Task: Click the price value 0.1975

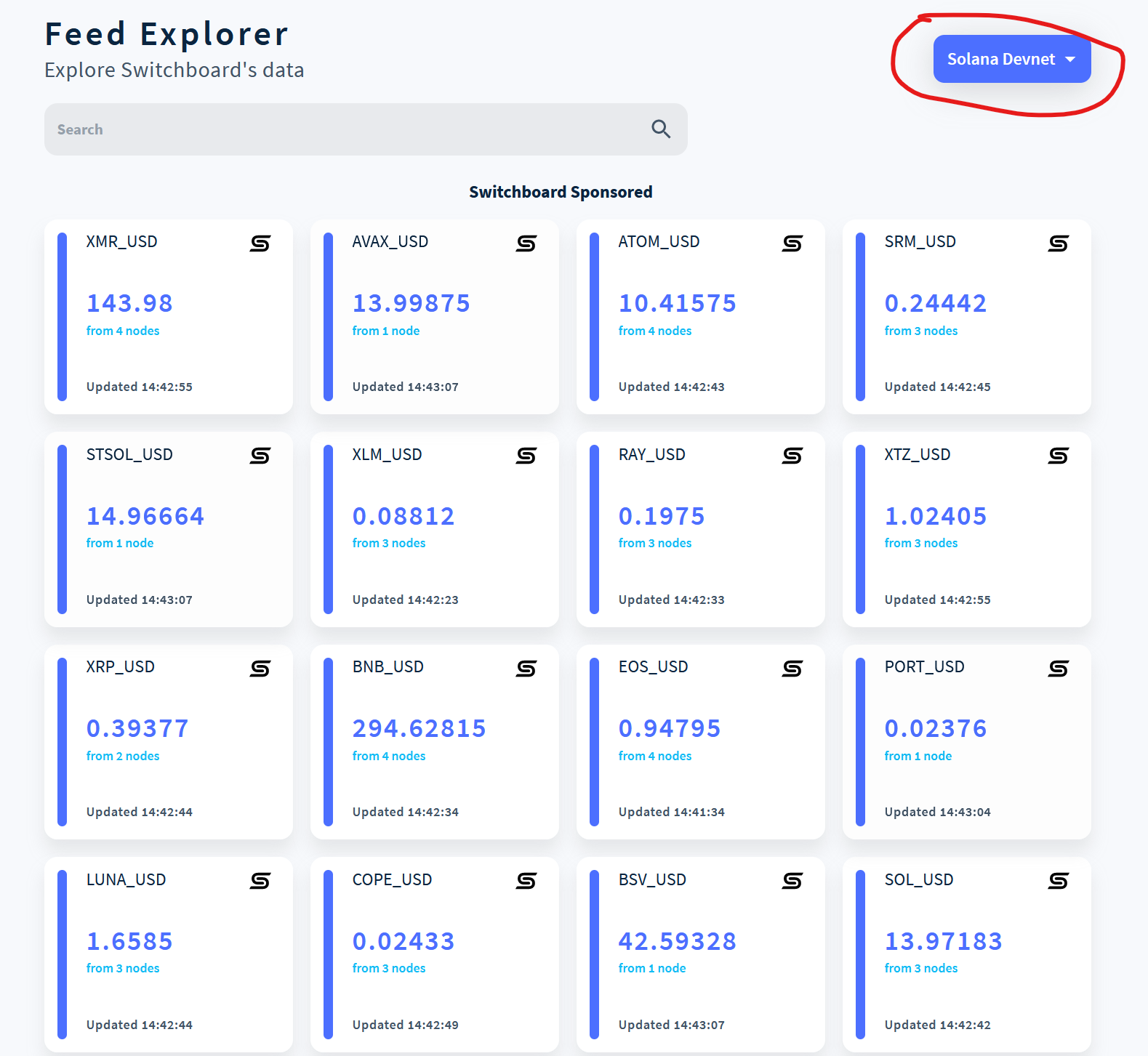Action: (x=662, y=516)
